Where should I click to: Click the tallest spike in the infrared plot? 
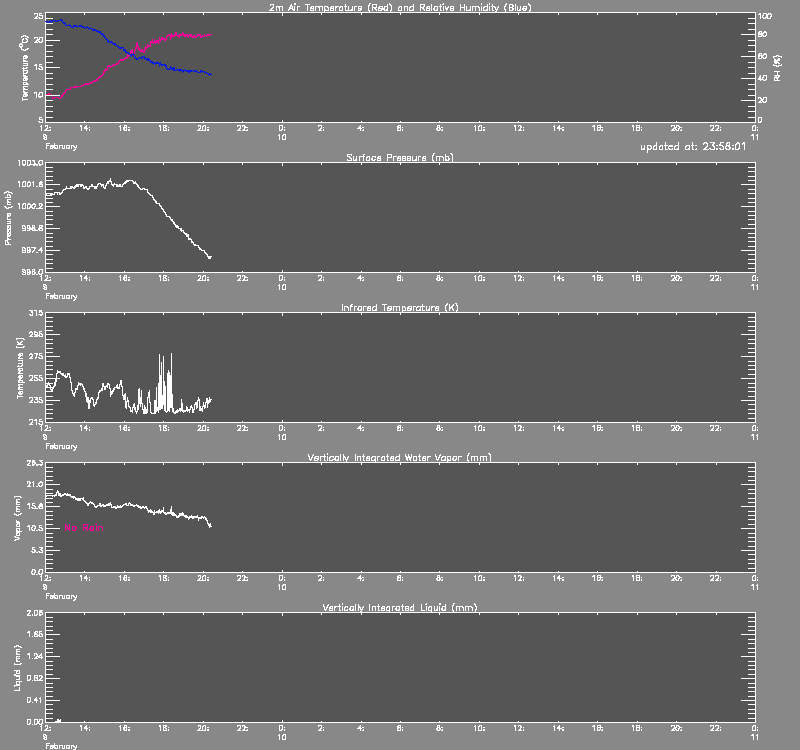[x=171, y=355]
